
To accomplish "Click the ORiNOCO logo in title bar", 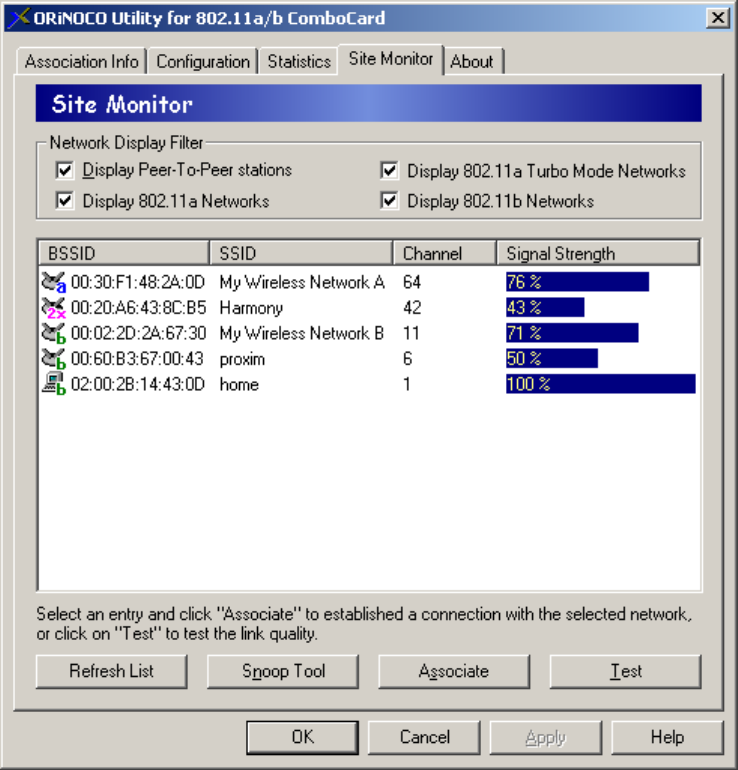I will 19,18.
